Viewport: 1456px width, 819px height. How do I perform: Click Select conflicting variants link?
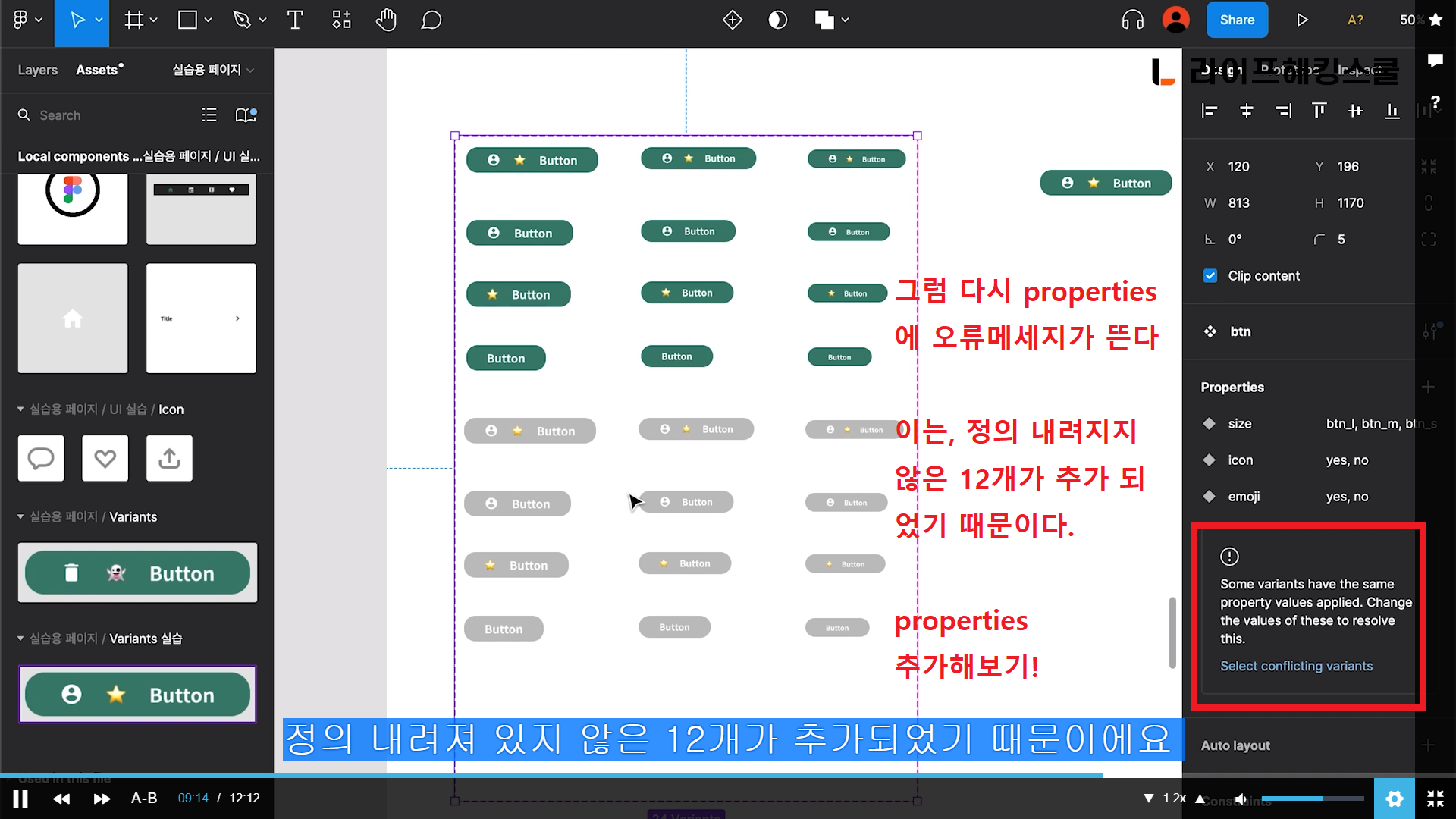click(x=1296, y=666)
